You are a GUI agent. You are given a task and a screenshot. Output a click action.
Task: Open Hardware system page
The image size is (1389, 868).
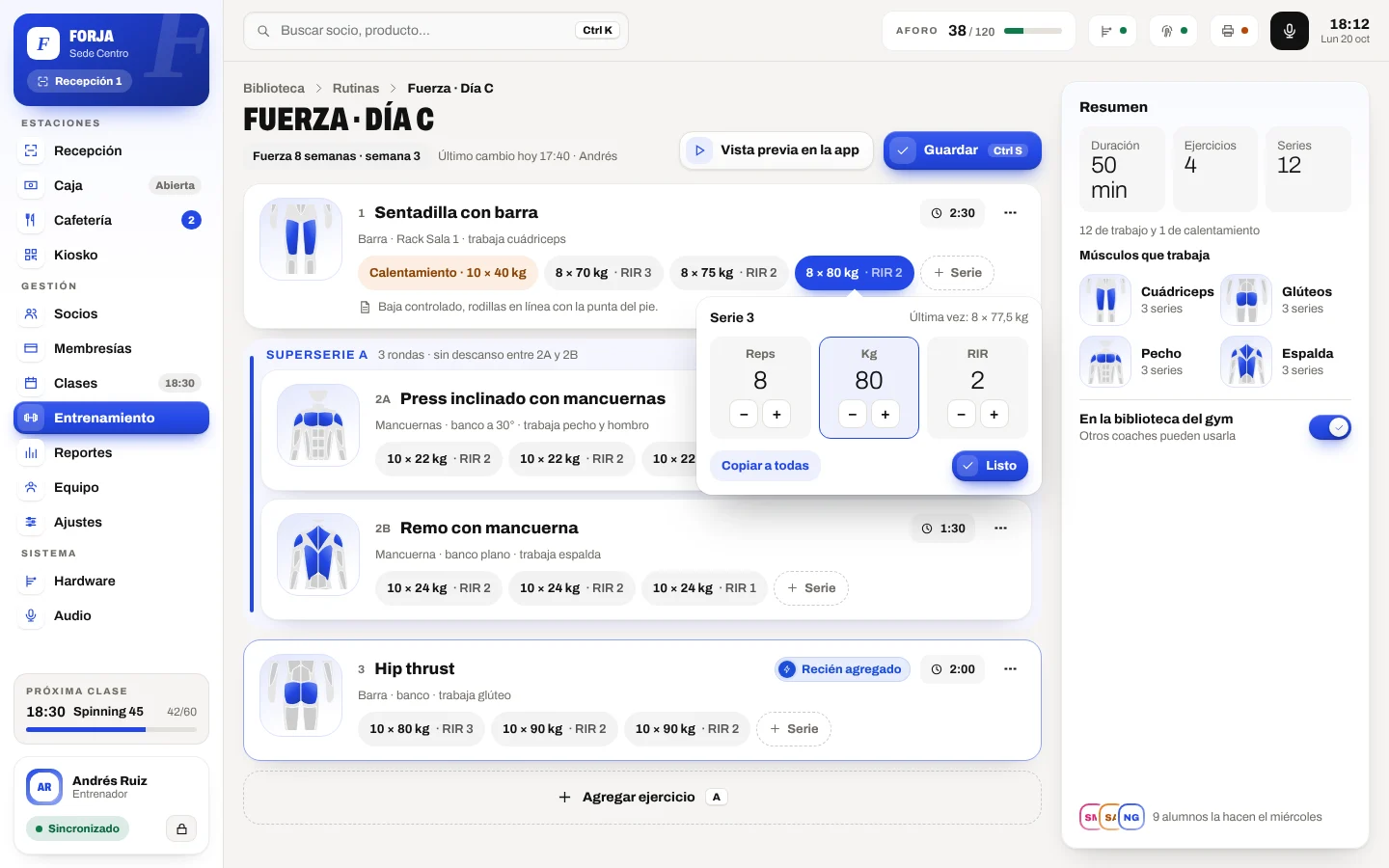click(x=111, y=581)
